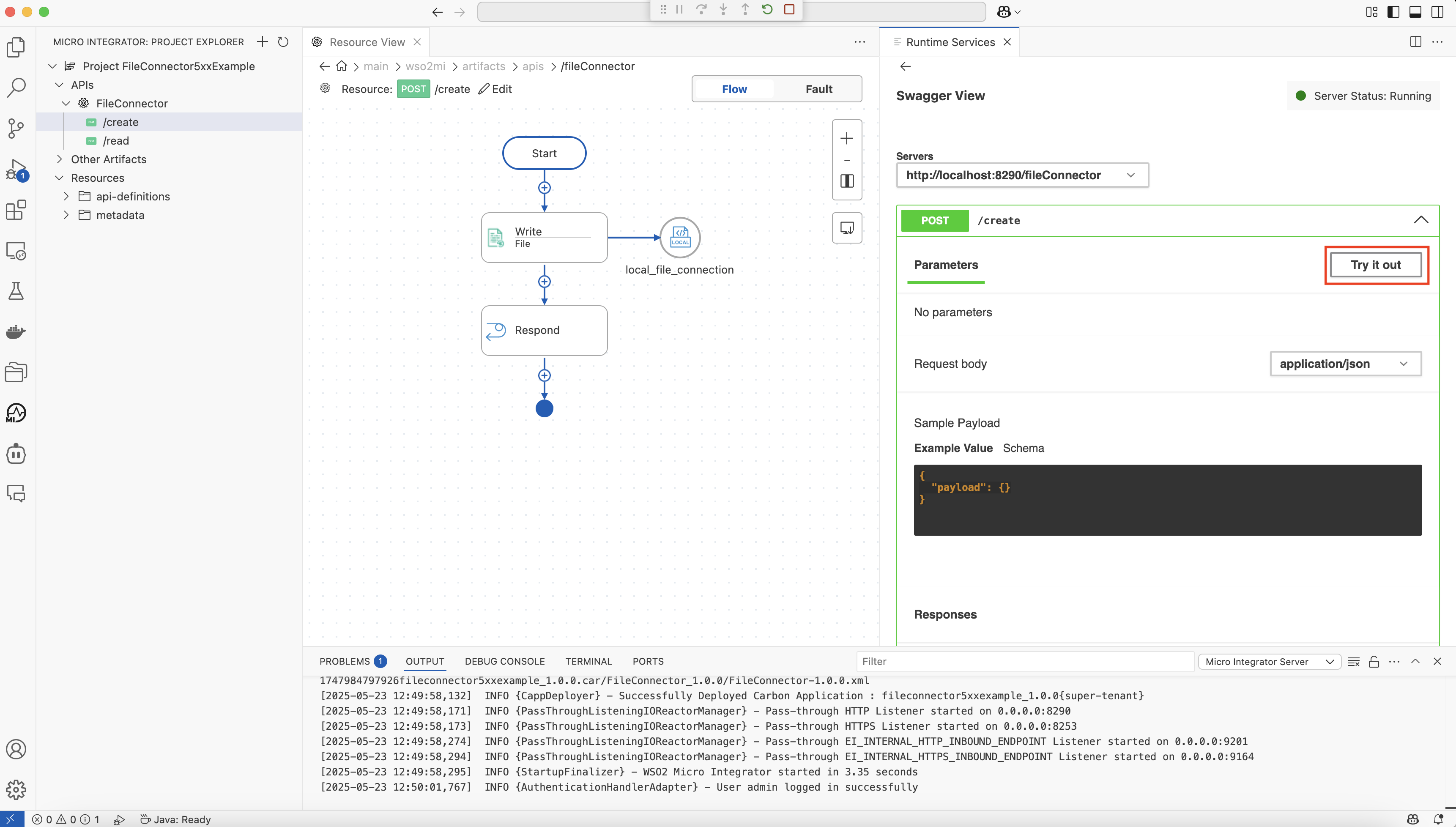Open local_file_connection node

click(680, 238)
